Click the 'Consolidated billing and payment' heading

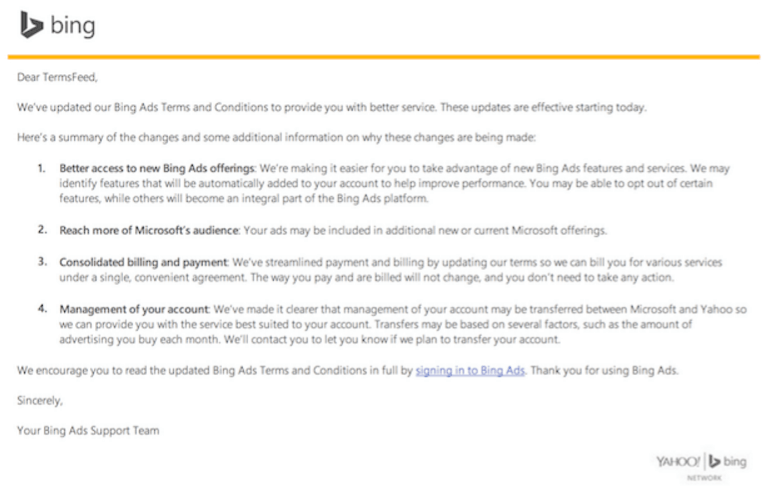pos(145,262)
